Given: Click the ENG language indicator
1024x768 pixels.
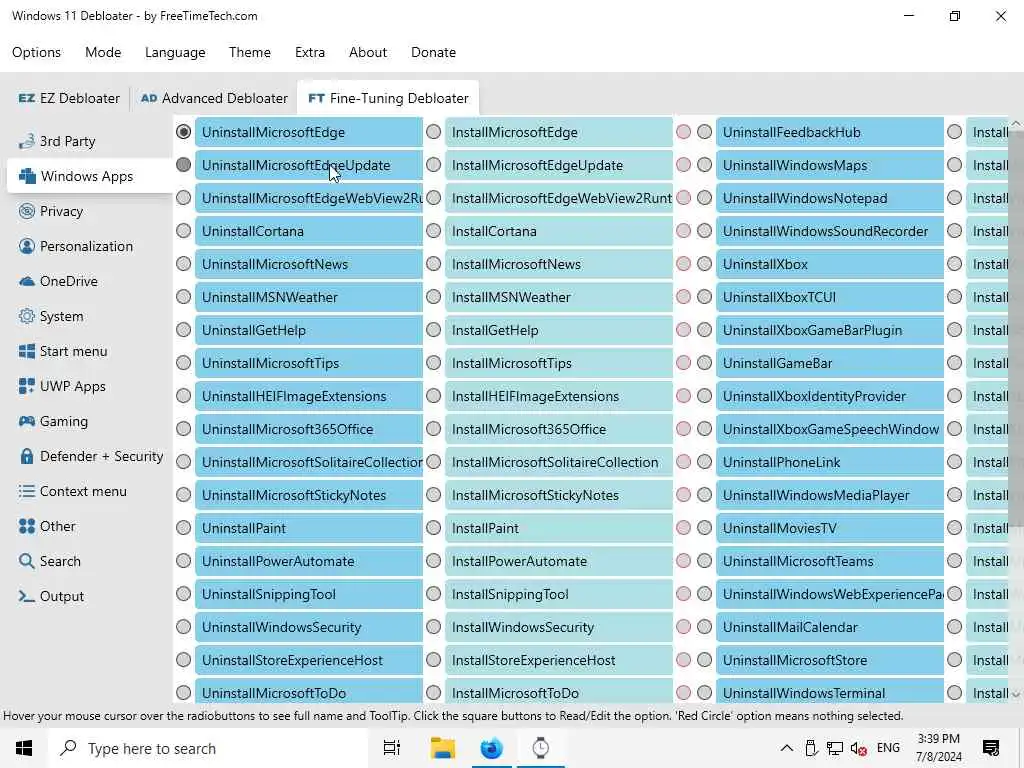Looking at the screenshot, I should (x=888, y=748).
